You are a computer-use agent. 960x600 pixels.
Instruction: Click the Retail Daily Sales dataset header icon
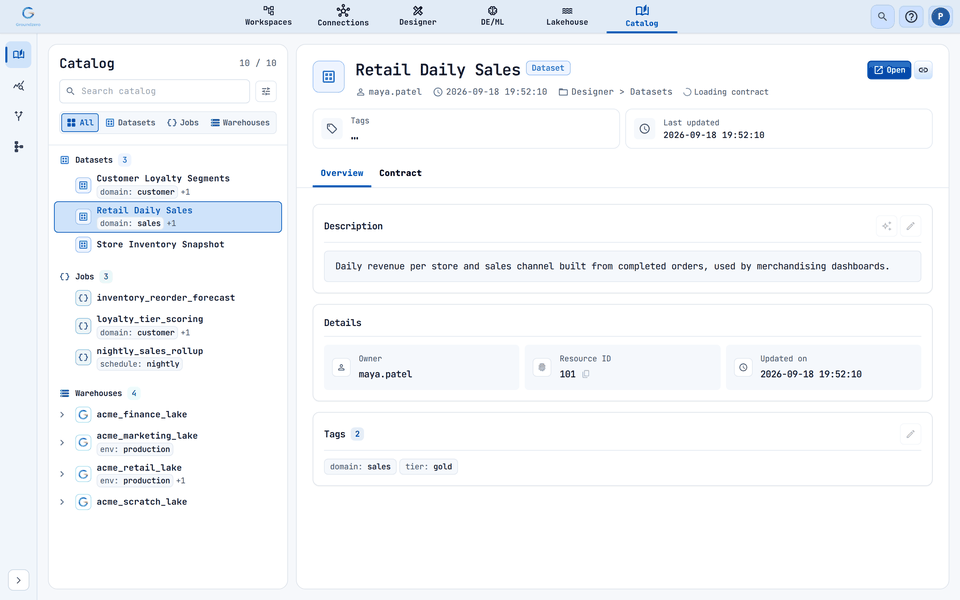point(329,77)
